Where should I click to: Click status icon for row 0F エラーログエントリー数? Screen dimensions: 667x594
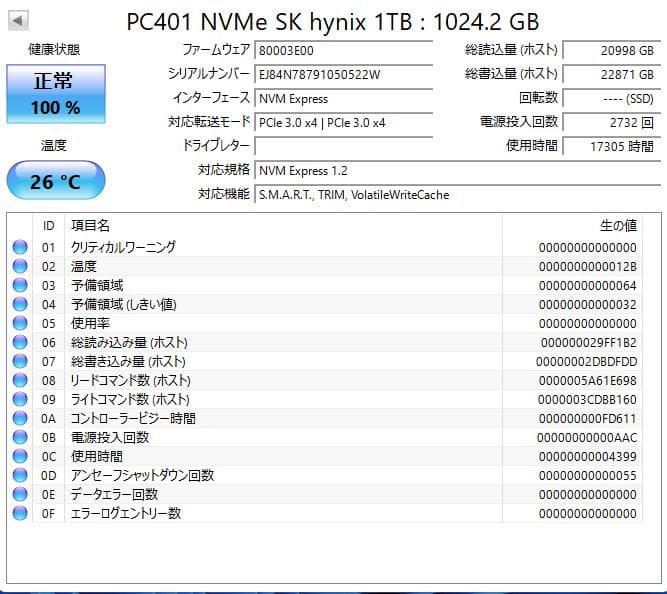pos(20,513)
